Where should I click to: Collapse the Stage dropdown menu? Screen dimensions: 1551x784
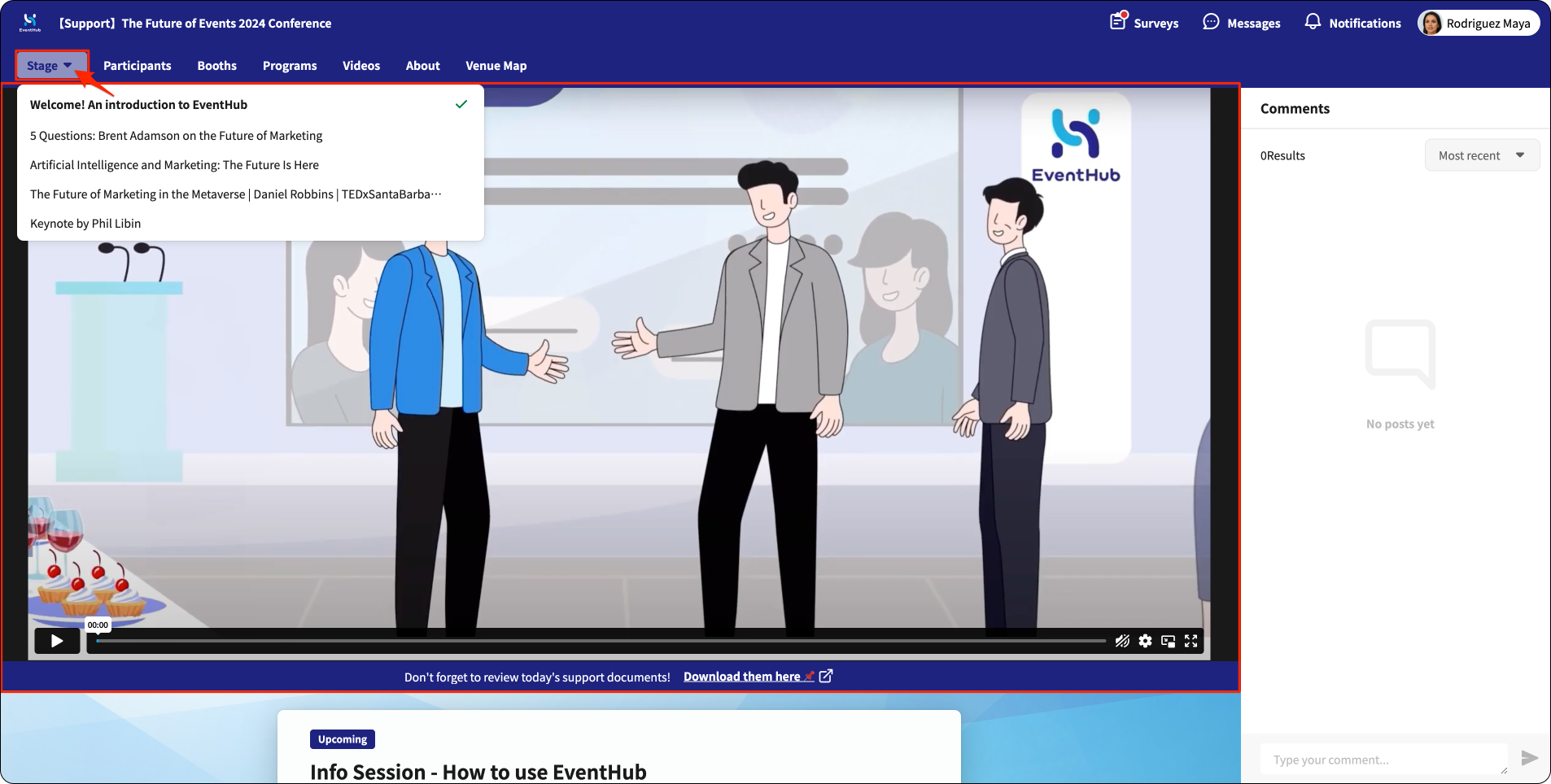pos(50,66)
